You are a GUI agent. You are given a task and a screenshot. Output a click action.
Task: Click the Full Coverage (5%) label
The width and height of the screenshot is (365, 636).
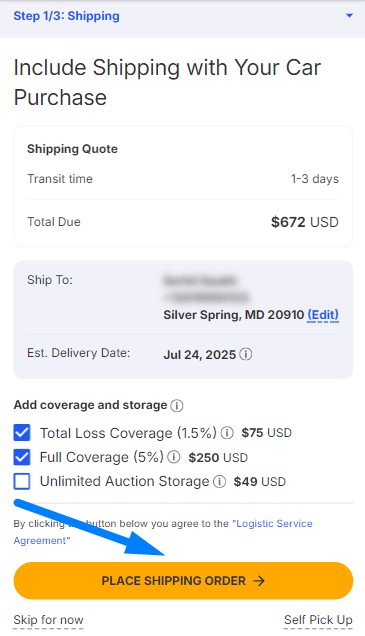[101, 457]
